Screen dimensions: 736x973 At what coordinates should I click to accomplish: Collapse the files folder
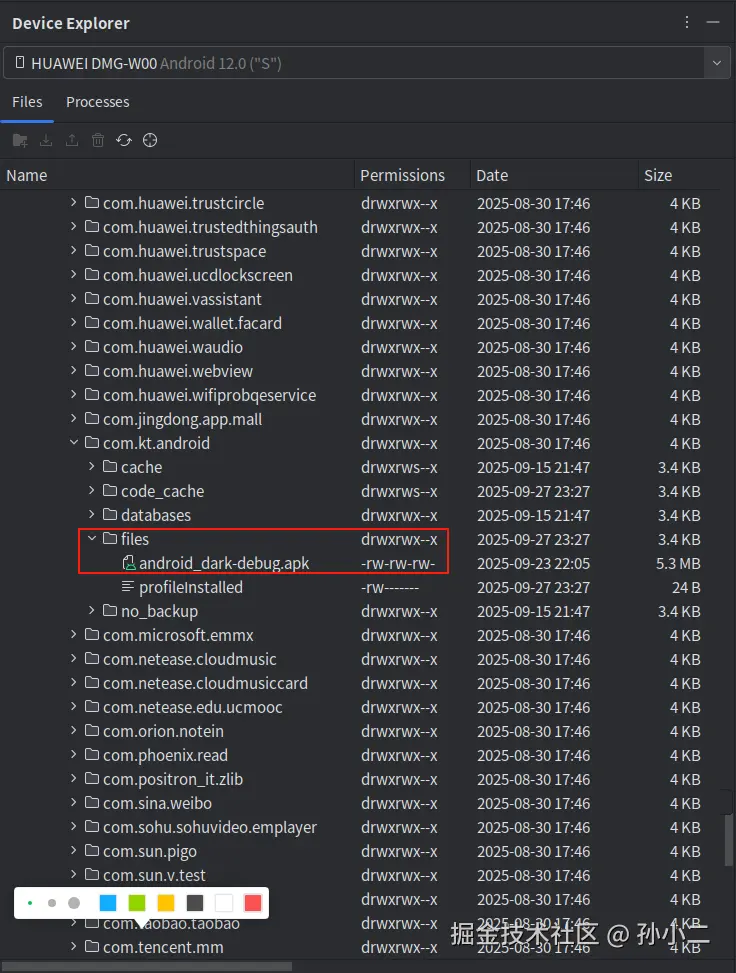click(92, 539)
